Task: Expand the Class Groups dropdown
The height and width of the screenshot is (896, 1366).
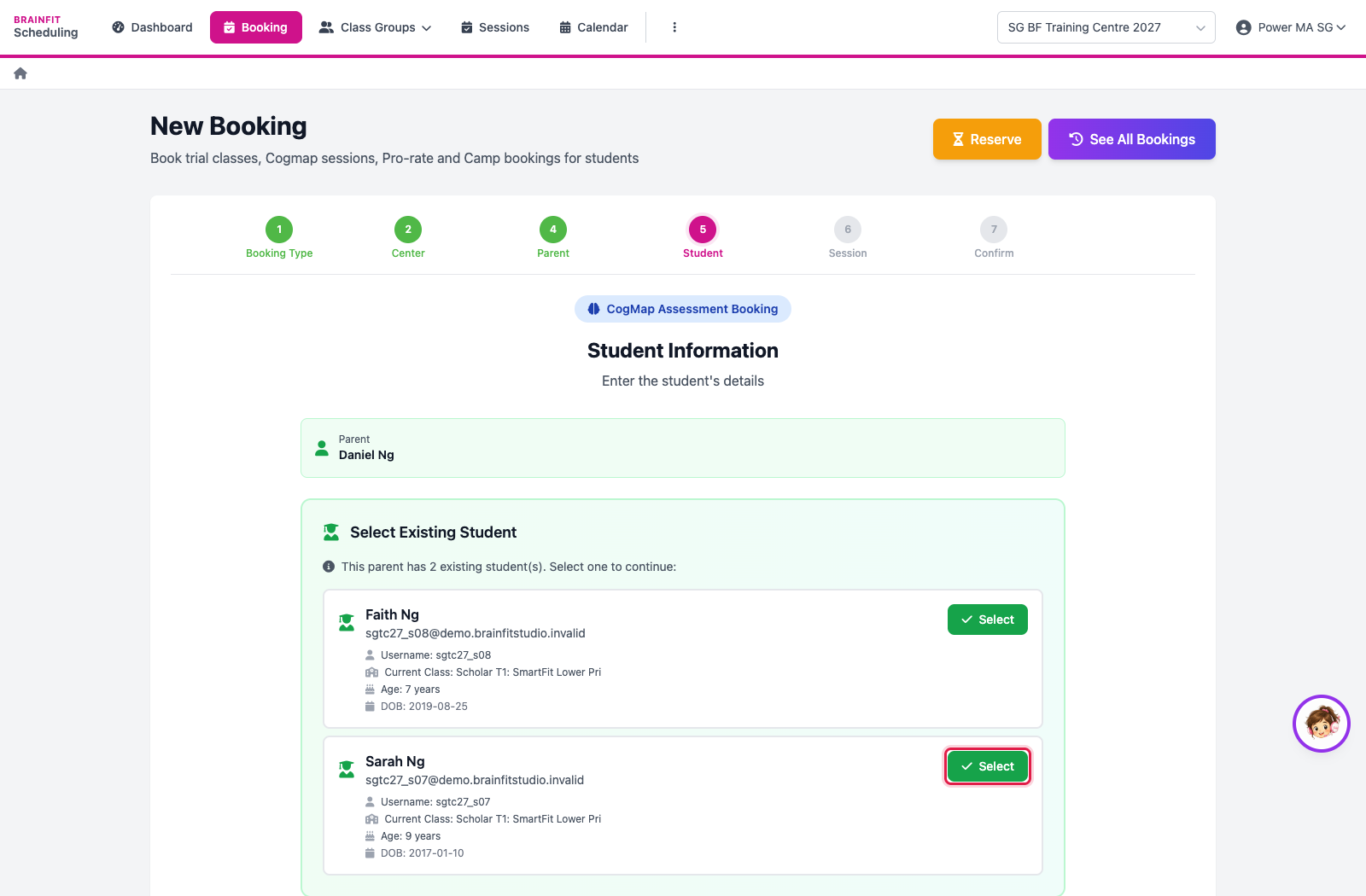Action: (376, 27)
